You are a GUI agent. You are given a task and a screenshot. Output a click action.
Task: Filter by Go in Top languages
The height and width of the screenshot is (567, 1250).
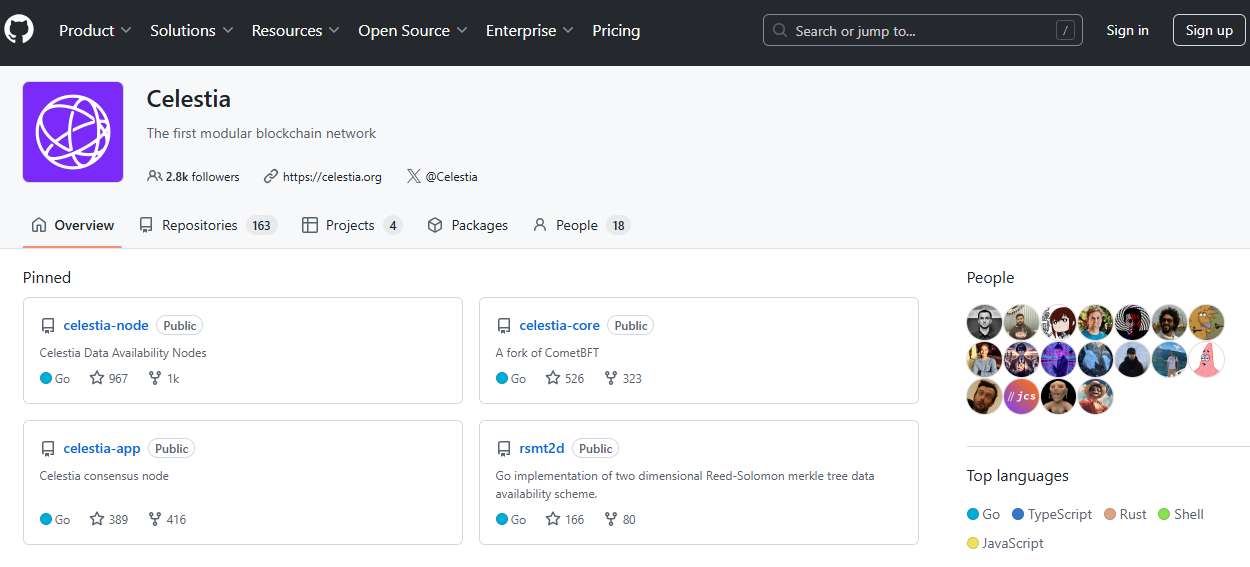coord(983,514)
